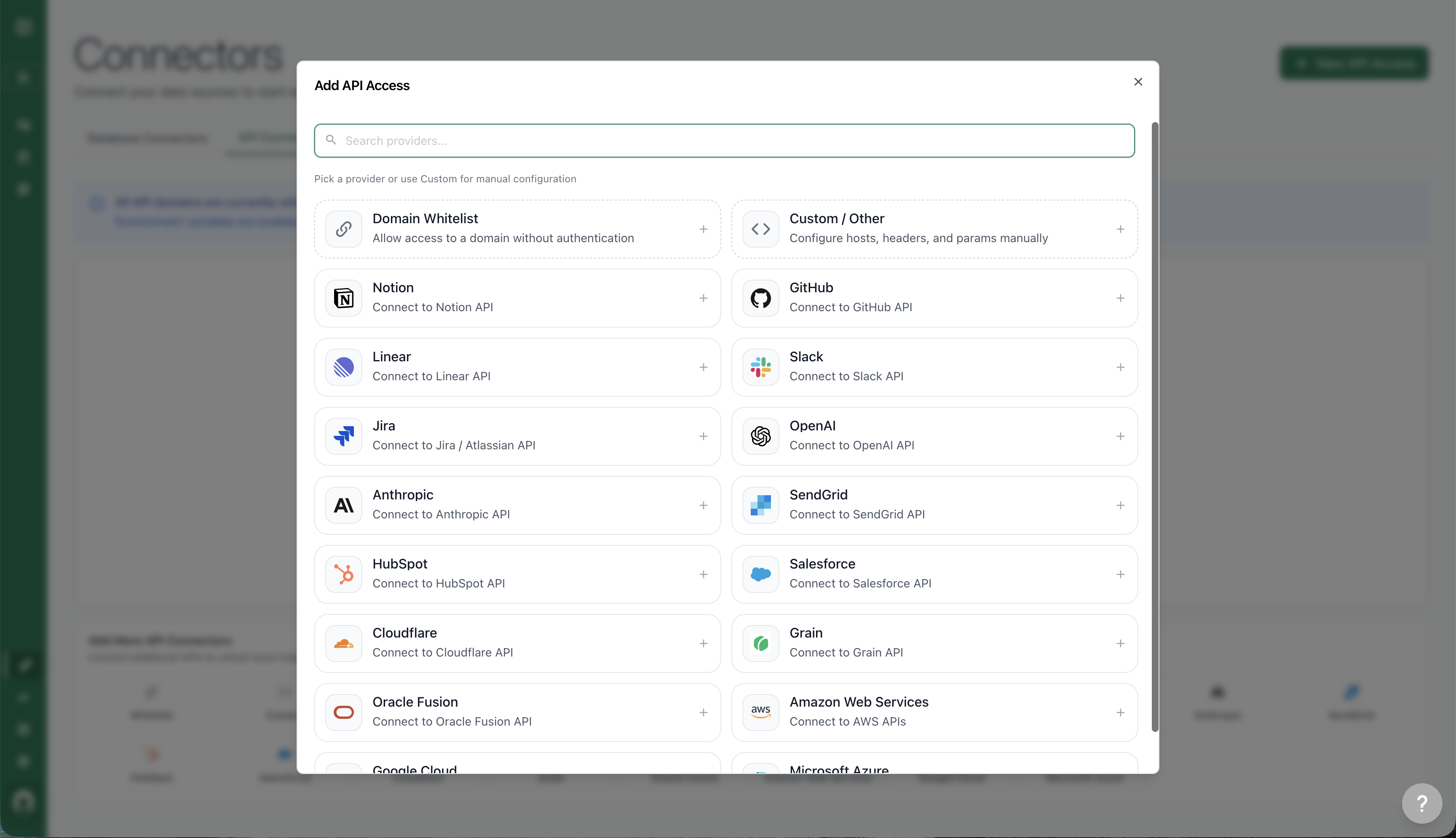The height and width of the screenshot is (838, 1456).
Task: Choose Custom / Other manual configuration
Action: [934, 229]
